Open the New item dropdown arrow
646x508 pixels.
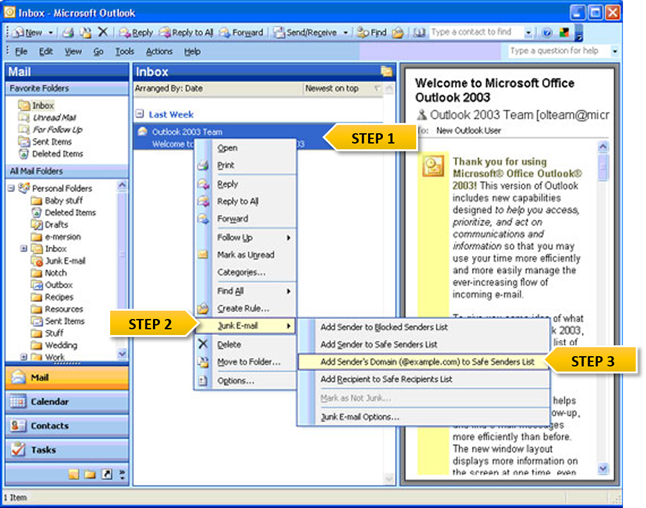(x=51, y=32)
